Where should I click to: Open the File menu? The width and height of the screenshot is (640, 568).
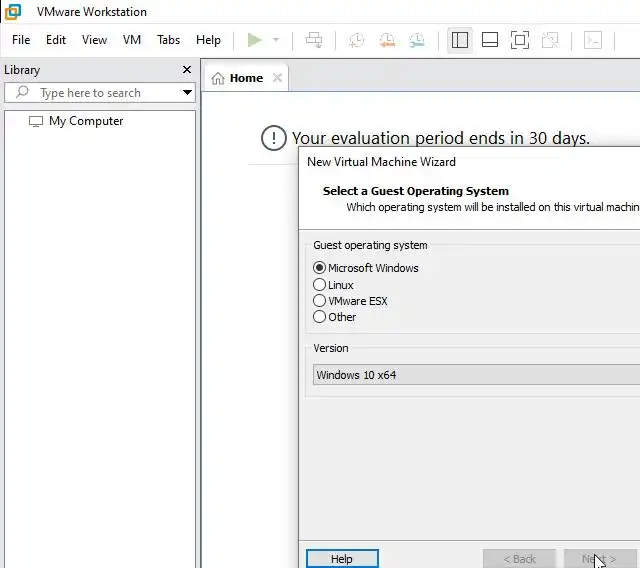21,40
